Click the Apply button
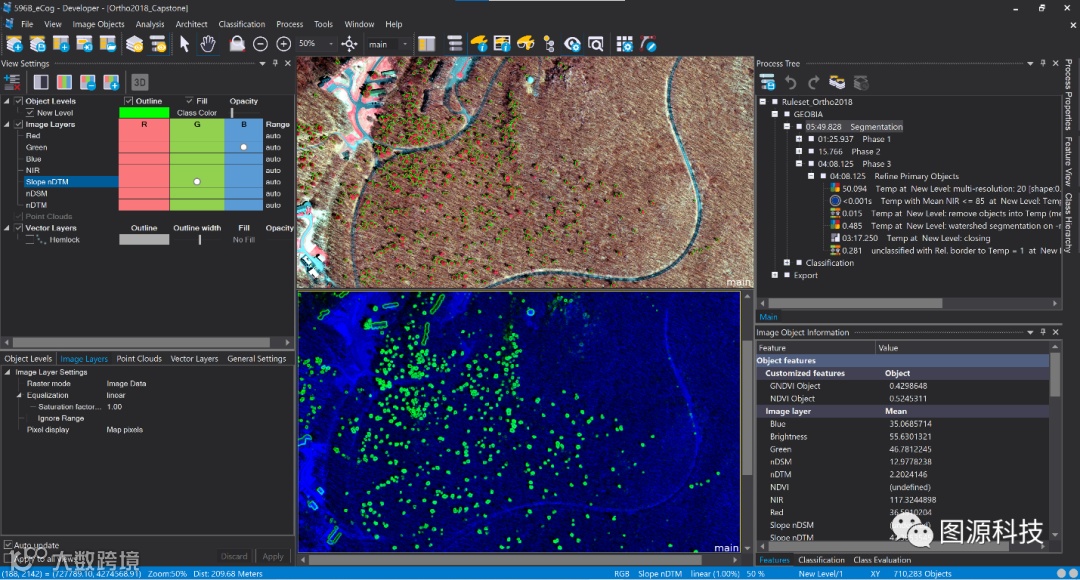Screen dimensions: 1080x580 (272, 556)
